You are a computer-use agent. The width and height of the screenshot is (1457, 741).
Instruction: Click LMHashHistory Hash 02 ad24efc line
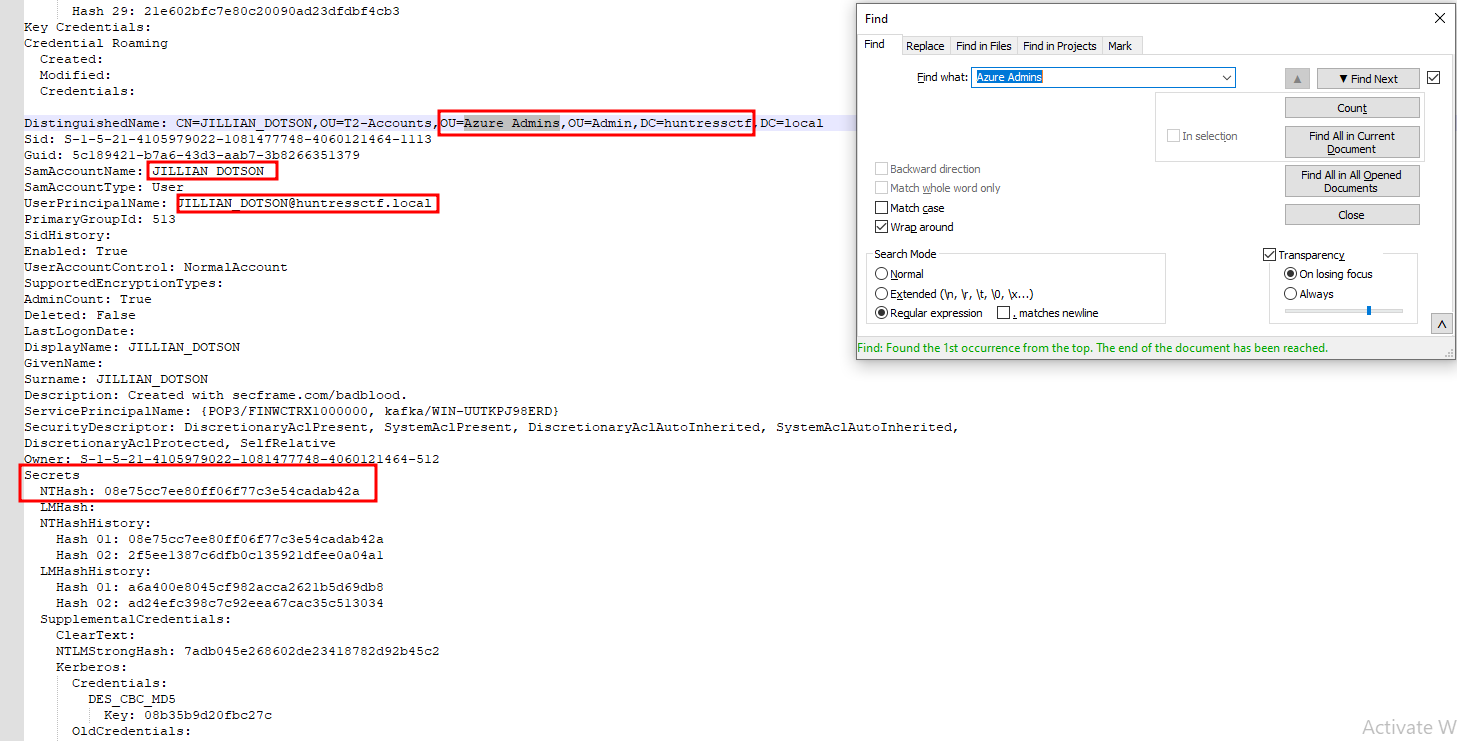[x=220, y=603]
